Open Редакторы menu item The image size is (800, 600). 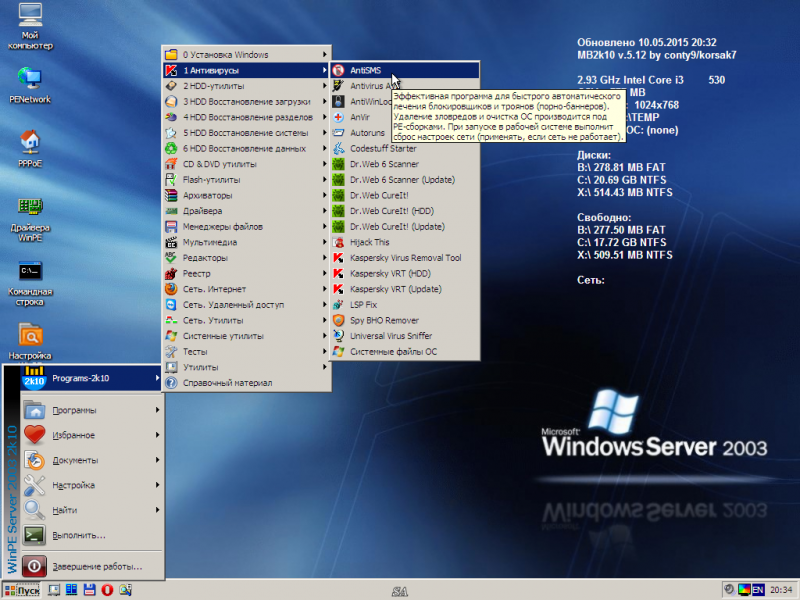pos(247,258)
